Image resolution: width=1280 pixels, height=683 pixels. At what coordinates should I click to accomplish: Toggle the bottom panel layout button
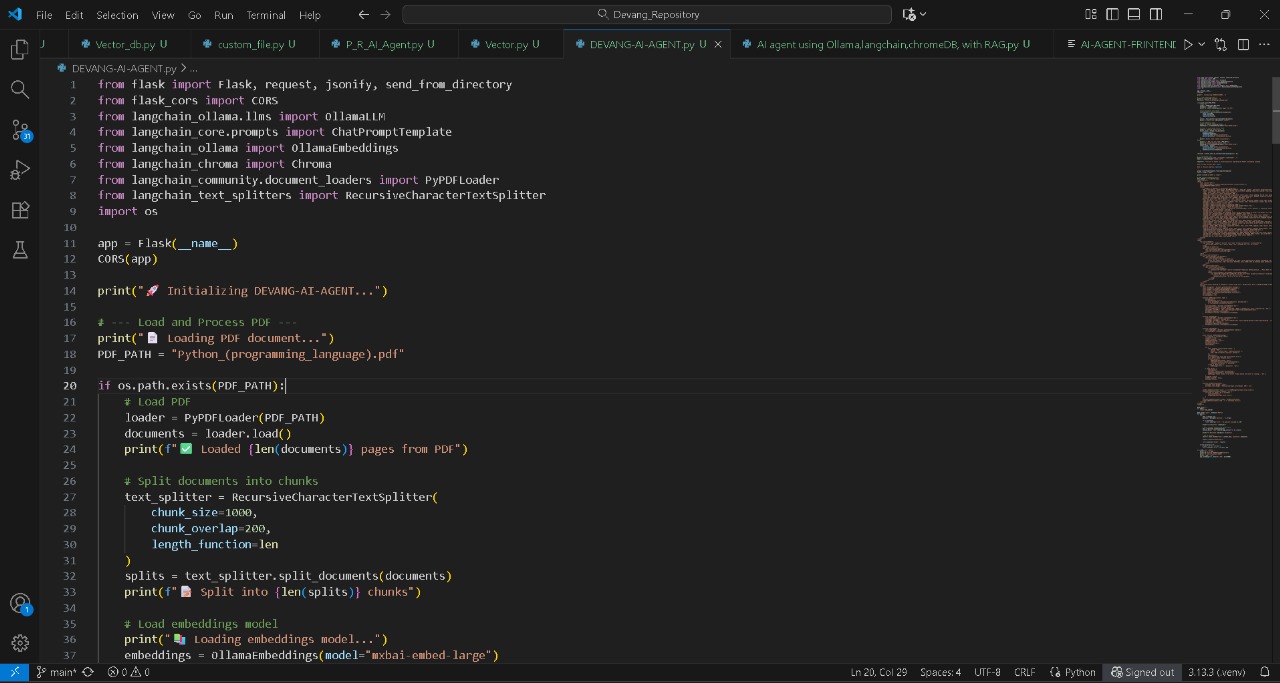click(x=1136, y=15)
